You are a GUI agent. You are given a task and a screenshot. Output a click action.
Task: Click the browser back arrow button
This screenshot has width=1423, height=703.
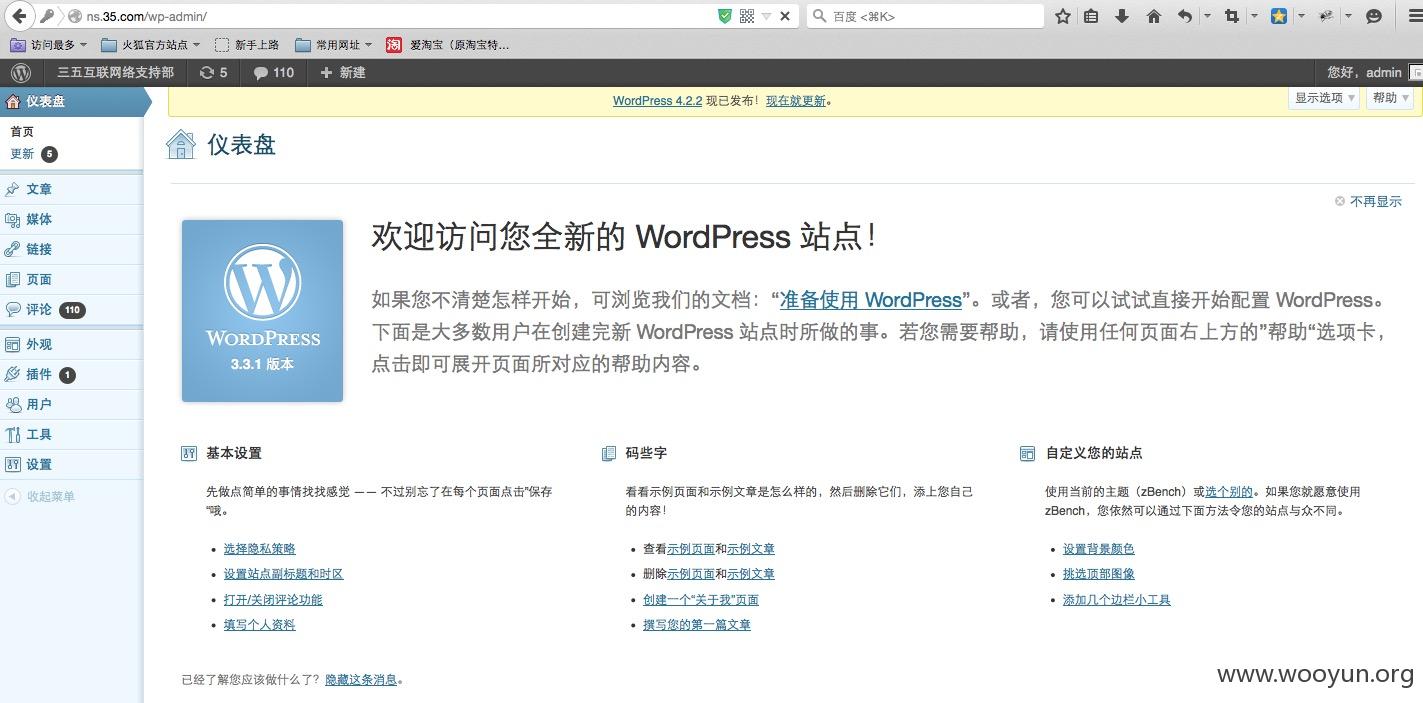(18, 16)
